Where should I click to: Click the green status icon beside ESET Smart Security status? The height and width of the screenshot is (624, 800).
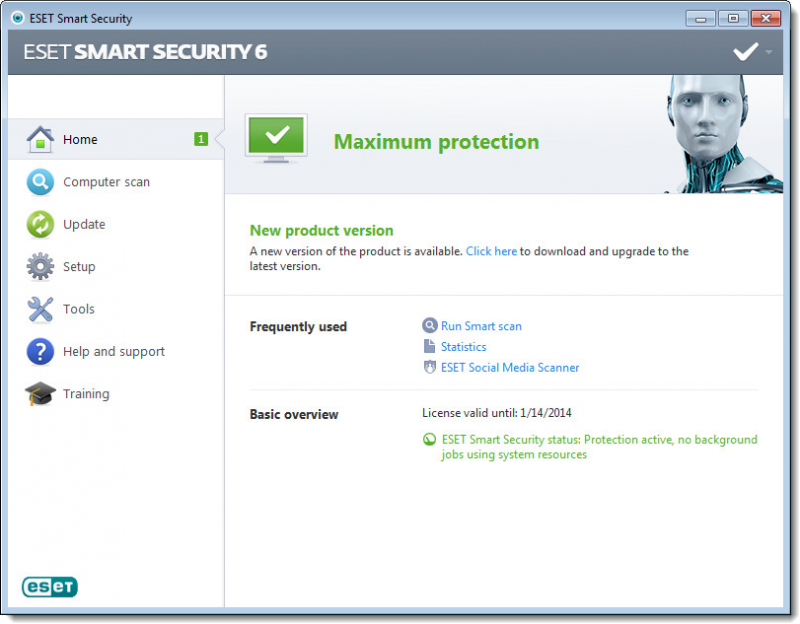pyautogui.click(x=430, y=439)
